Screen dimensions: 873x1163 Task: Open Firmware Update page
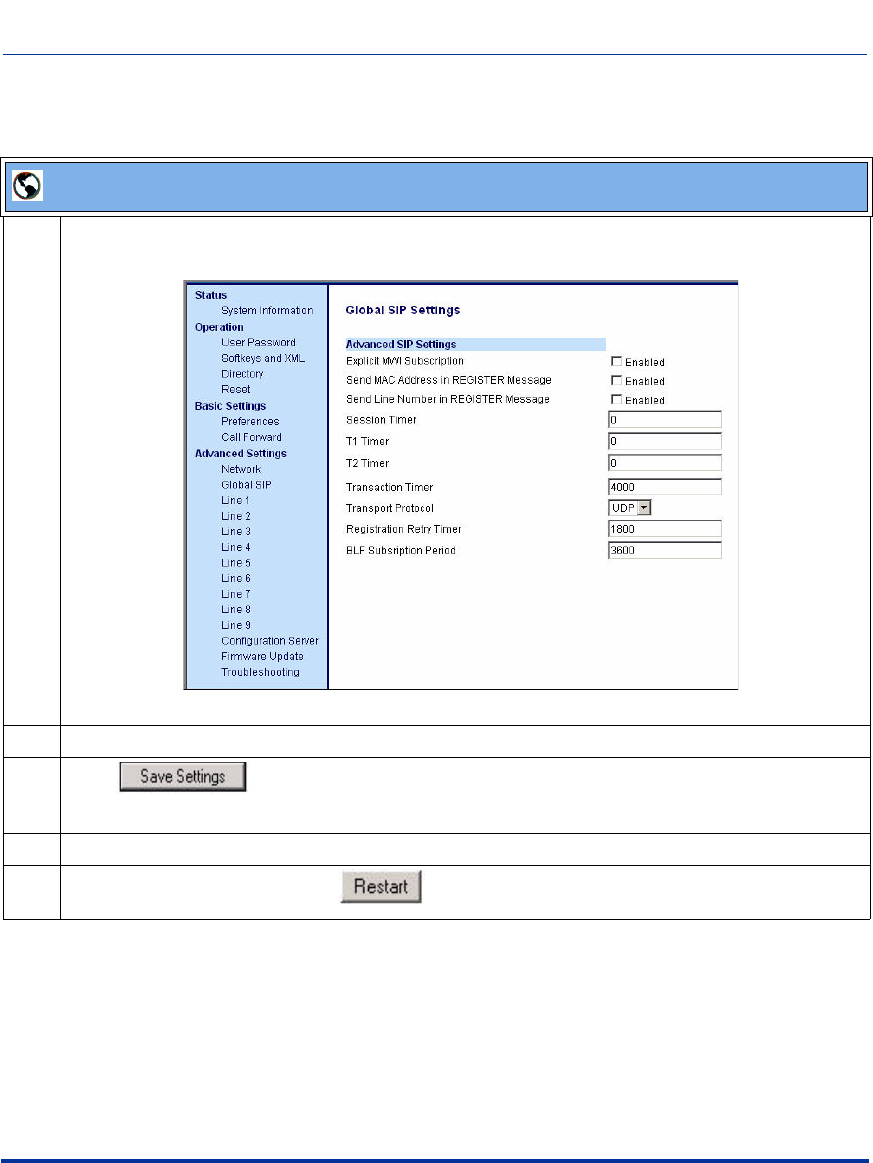tap(262, 656)
